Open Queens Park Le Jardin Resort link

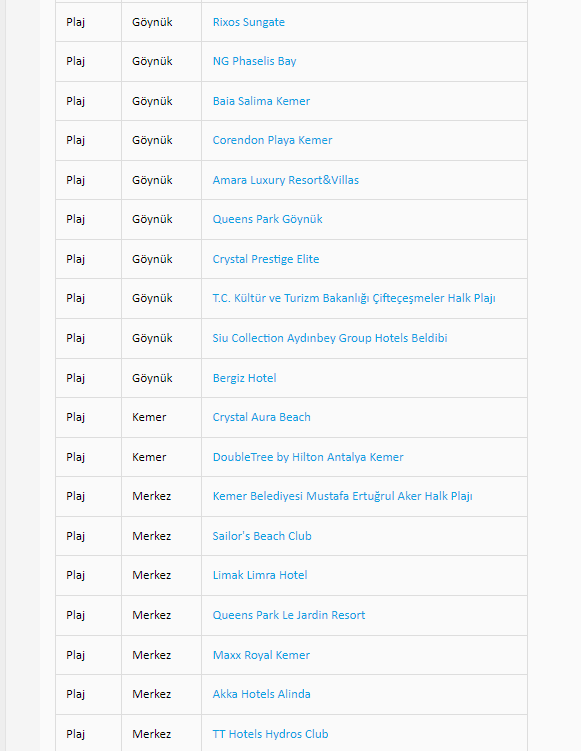(x=289, y=615)
